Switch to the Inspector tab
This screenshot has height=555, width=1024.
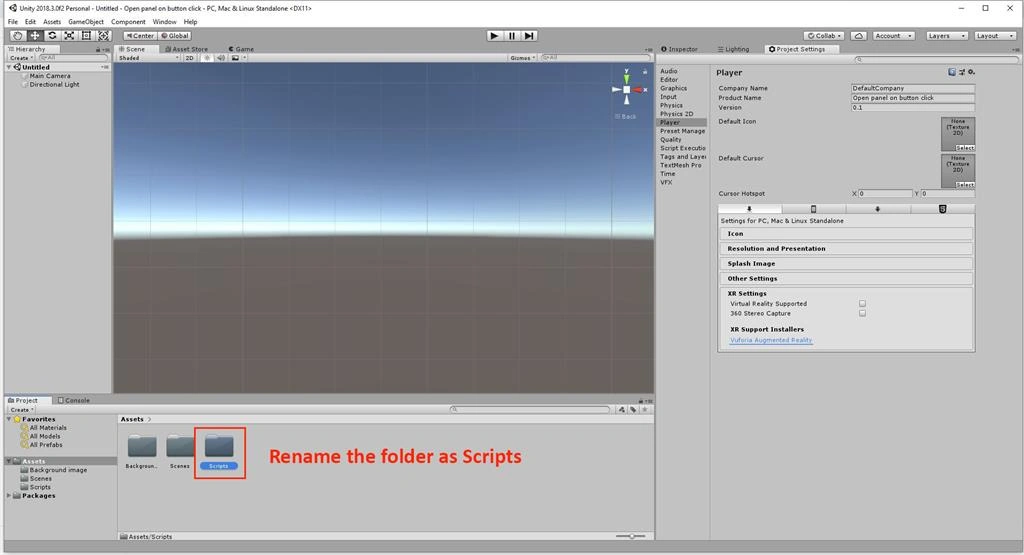click(679, 49)
